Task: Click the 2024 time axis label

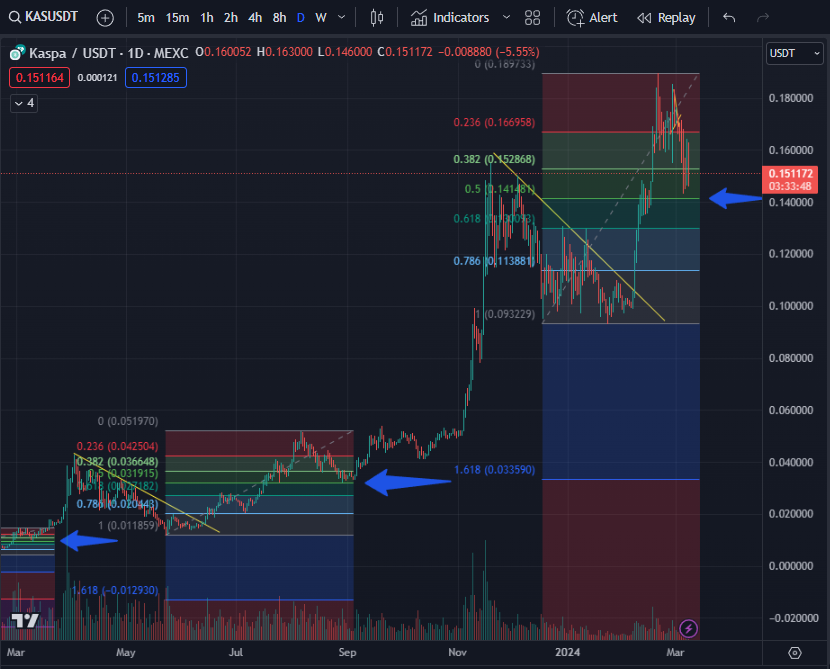Action: point(567,652)
